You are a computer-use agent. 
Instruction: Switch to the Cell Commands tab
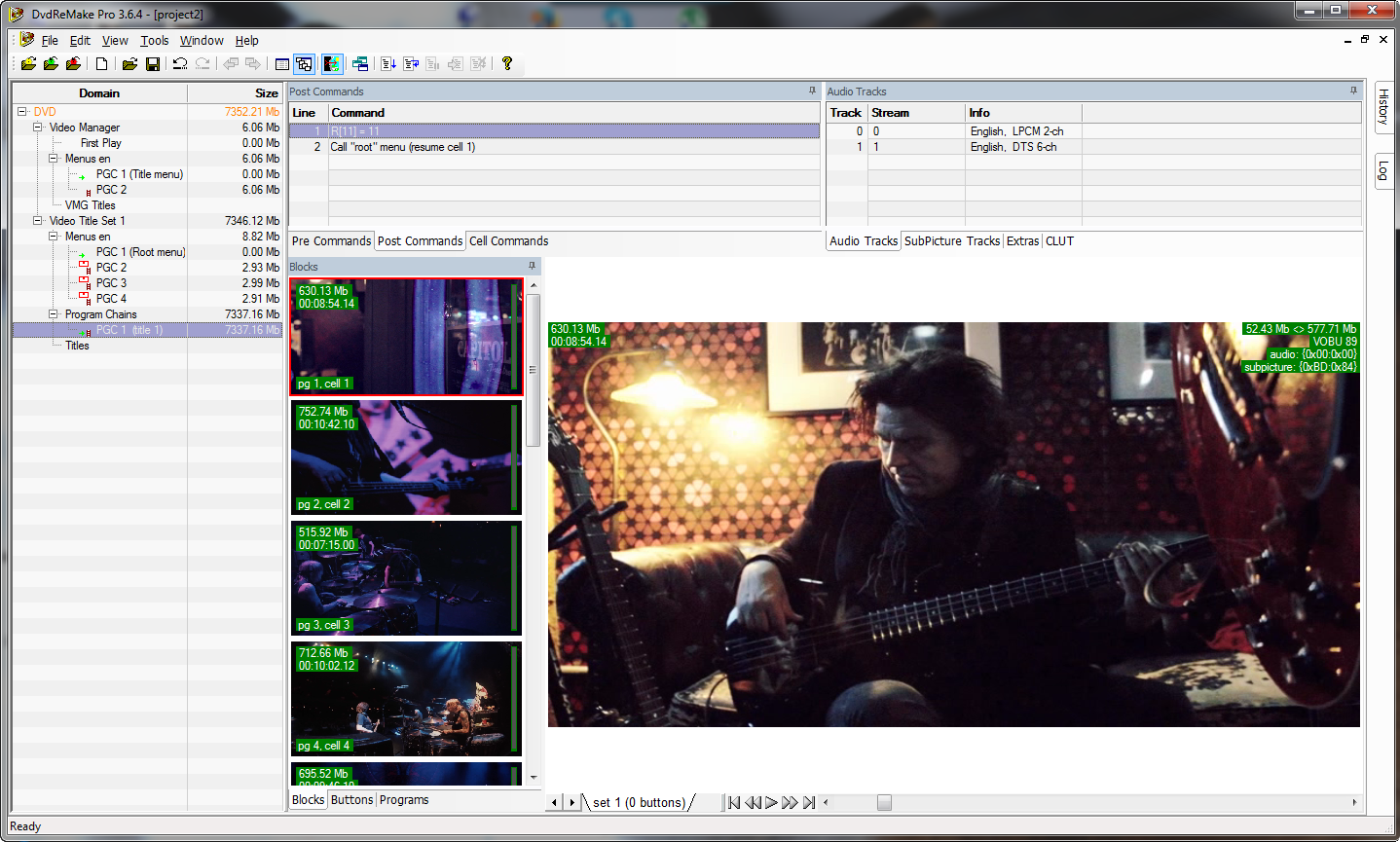coord(508,241)
